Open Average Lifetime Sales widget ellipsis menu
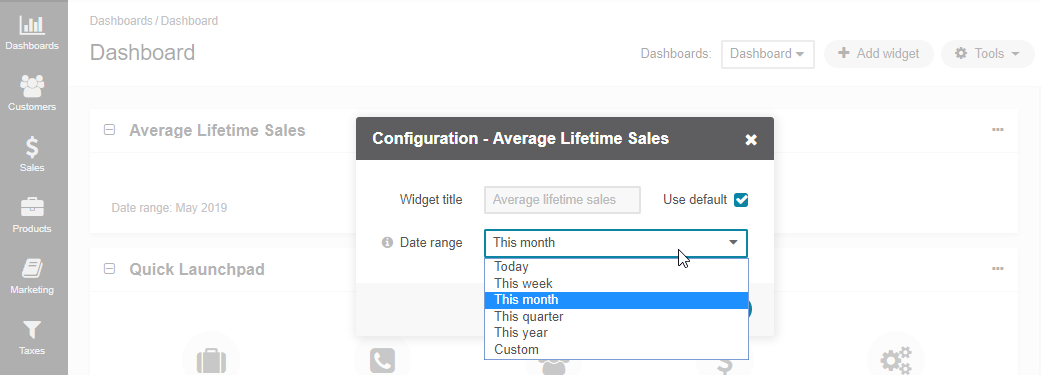This screenshot has height=375, width=1041. pos(997,129)
